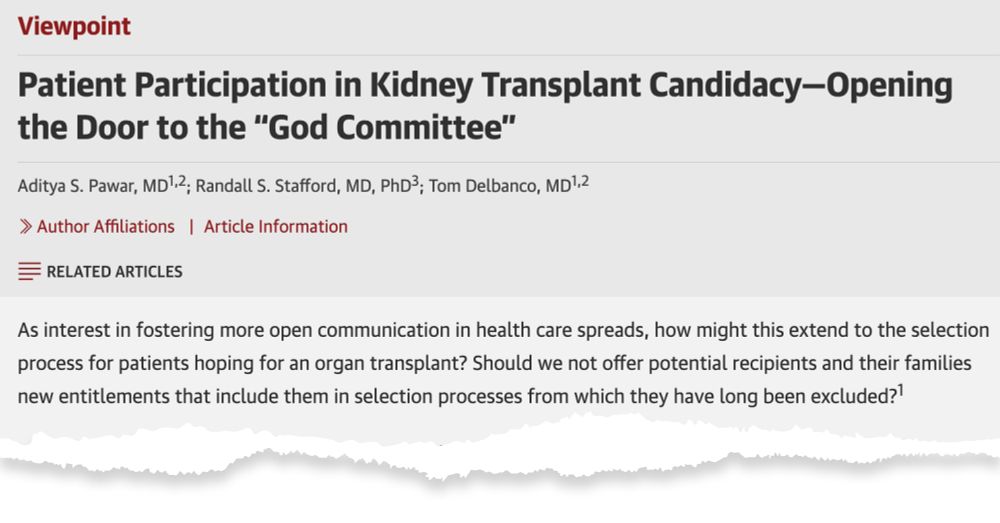Show the RELATED ARTICLES section label
Screen dimensions: 1000x523
coord(114,271)
